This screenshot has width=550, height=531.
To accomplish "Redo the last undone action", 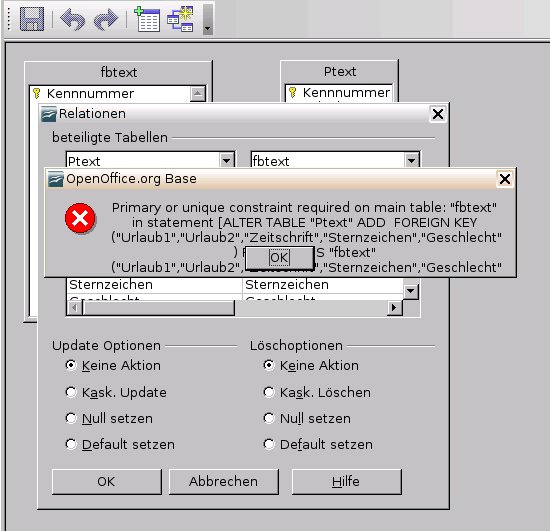I will 106,20.
